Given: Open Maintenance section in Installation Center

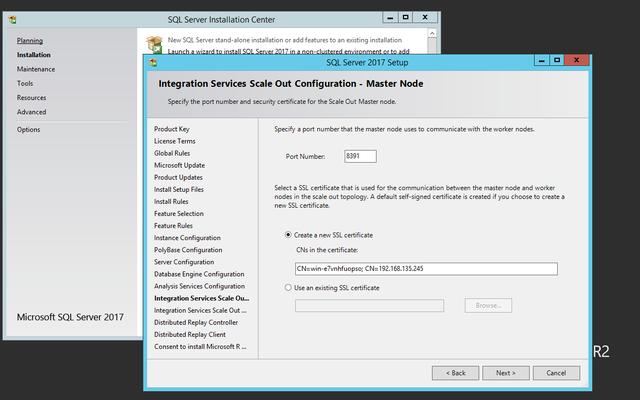Looking at the screenshot, I should point(36,69).
